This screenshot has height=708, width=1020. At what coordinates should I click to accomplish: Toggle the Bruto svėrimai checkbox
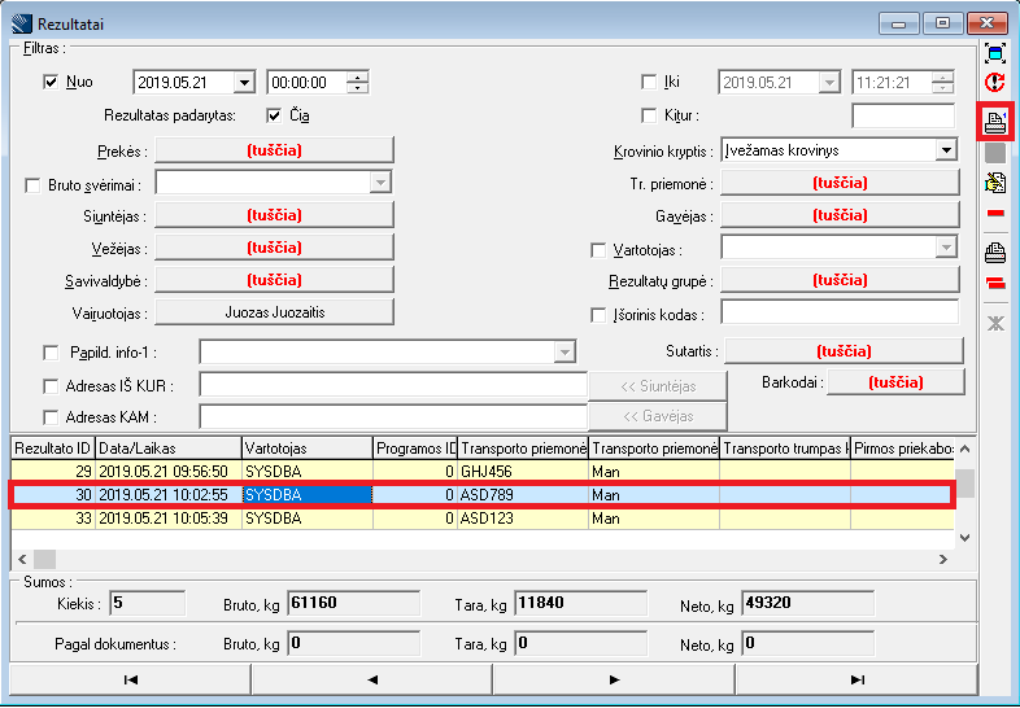[33, 185]
